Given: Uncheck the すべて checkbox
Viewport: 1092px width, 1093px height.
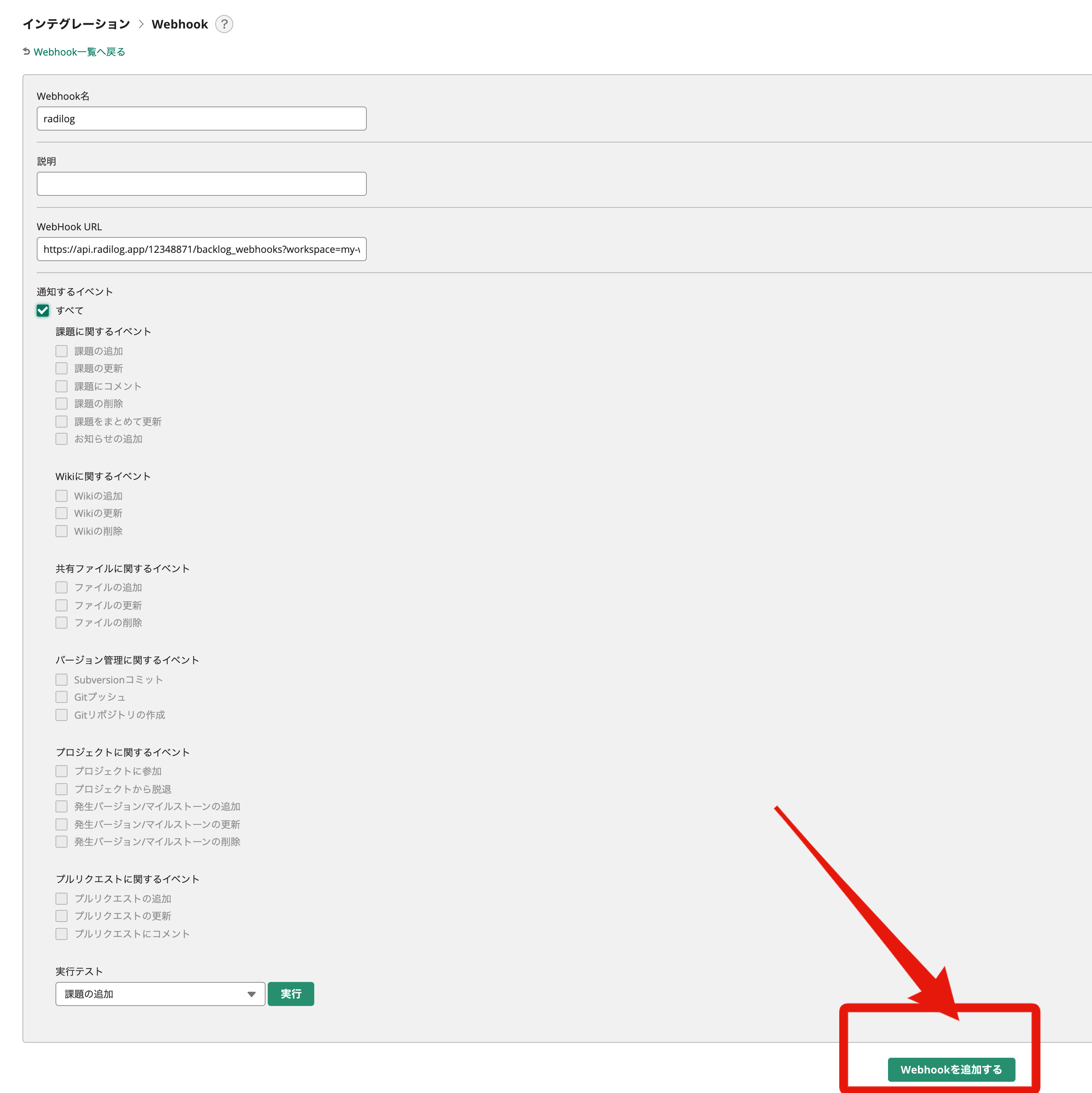Looking at the screenshot, I should (43, 310).
